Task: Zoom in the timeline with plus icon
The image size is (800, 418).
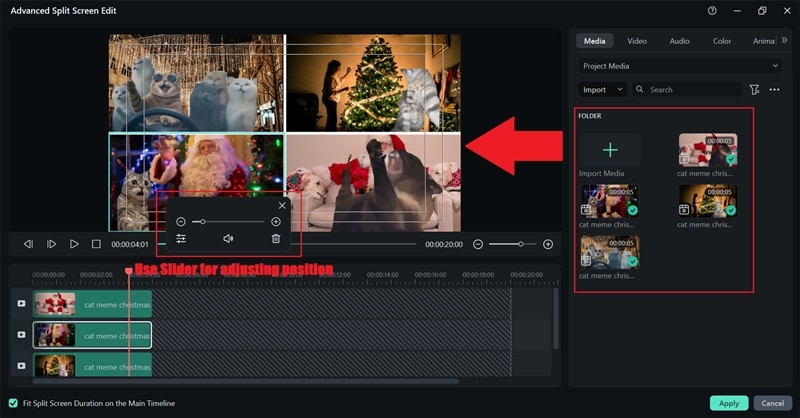Action: tap(548, 244)
